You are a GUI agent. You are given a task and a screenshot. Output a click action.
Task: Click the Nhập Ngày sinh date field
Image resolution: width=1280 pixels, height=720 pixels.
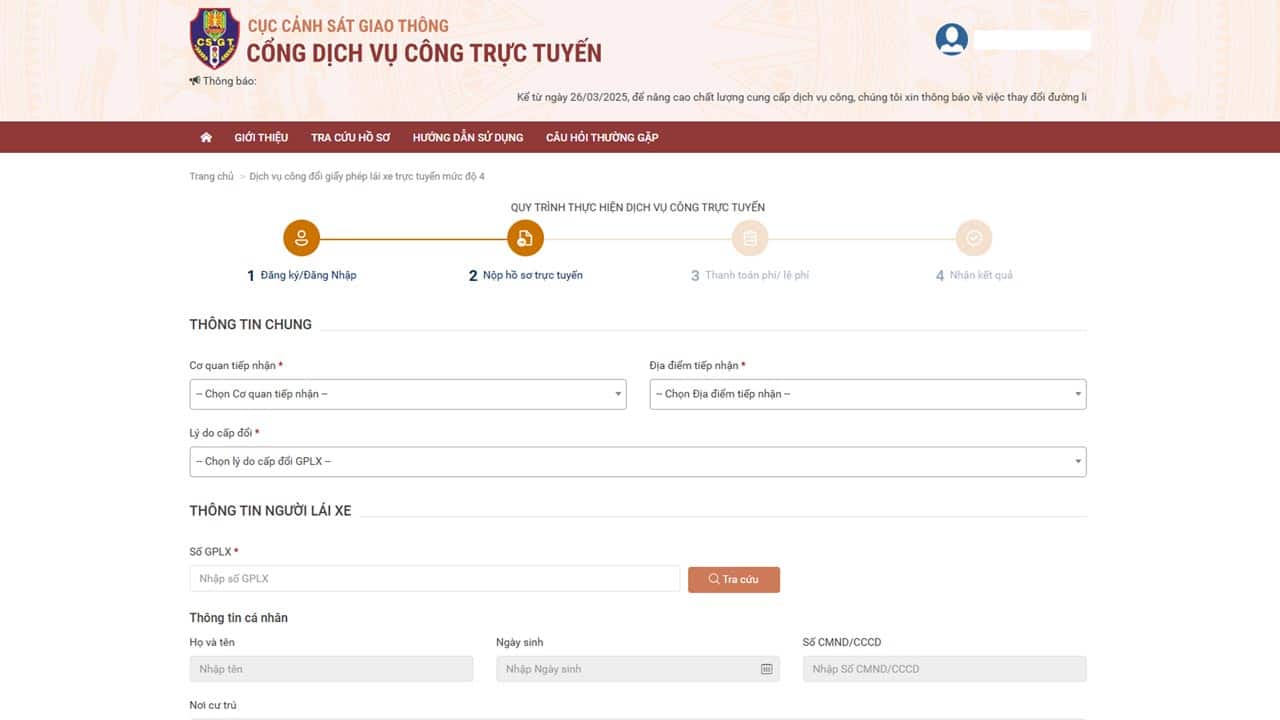click(x=638, y=669)
